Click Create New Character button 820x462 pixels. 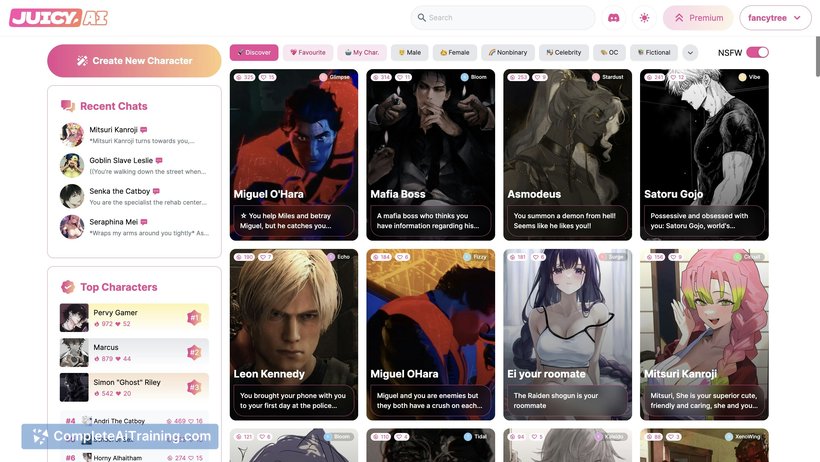coord(134,61)
